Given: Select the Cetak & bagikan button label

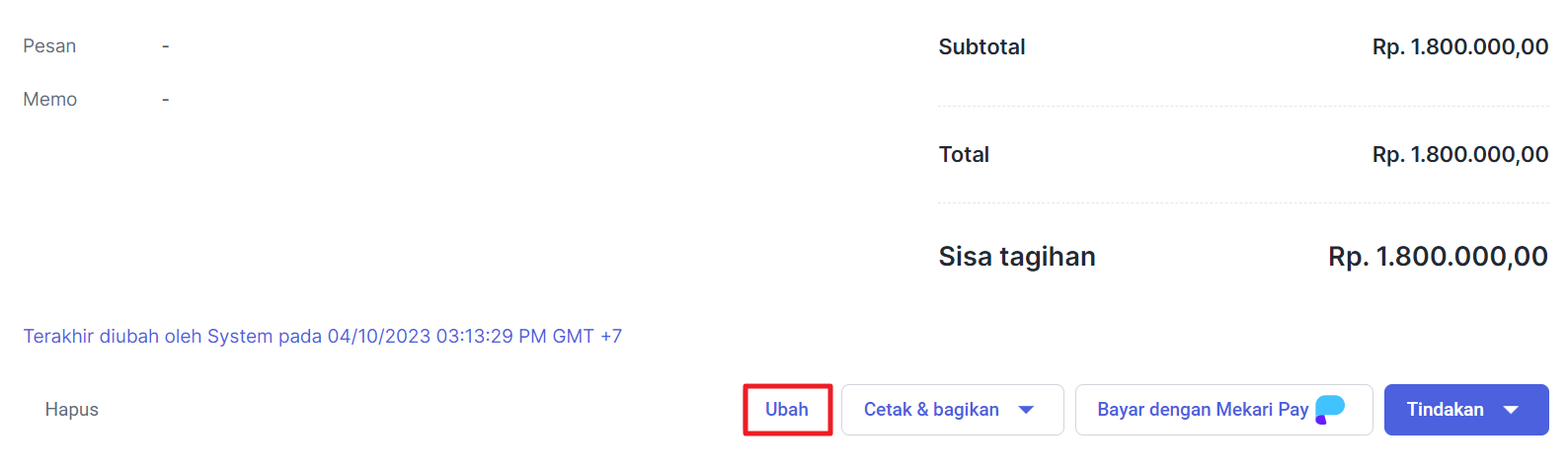Looking at the screenshot, I should (931, 410).
